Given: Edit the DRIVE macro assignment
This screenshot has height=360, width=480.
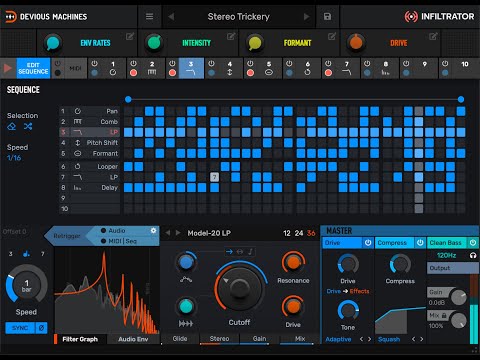Looking at the screenshot, I should tap(433, 36).
